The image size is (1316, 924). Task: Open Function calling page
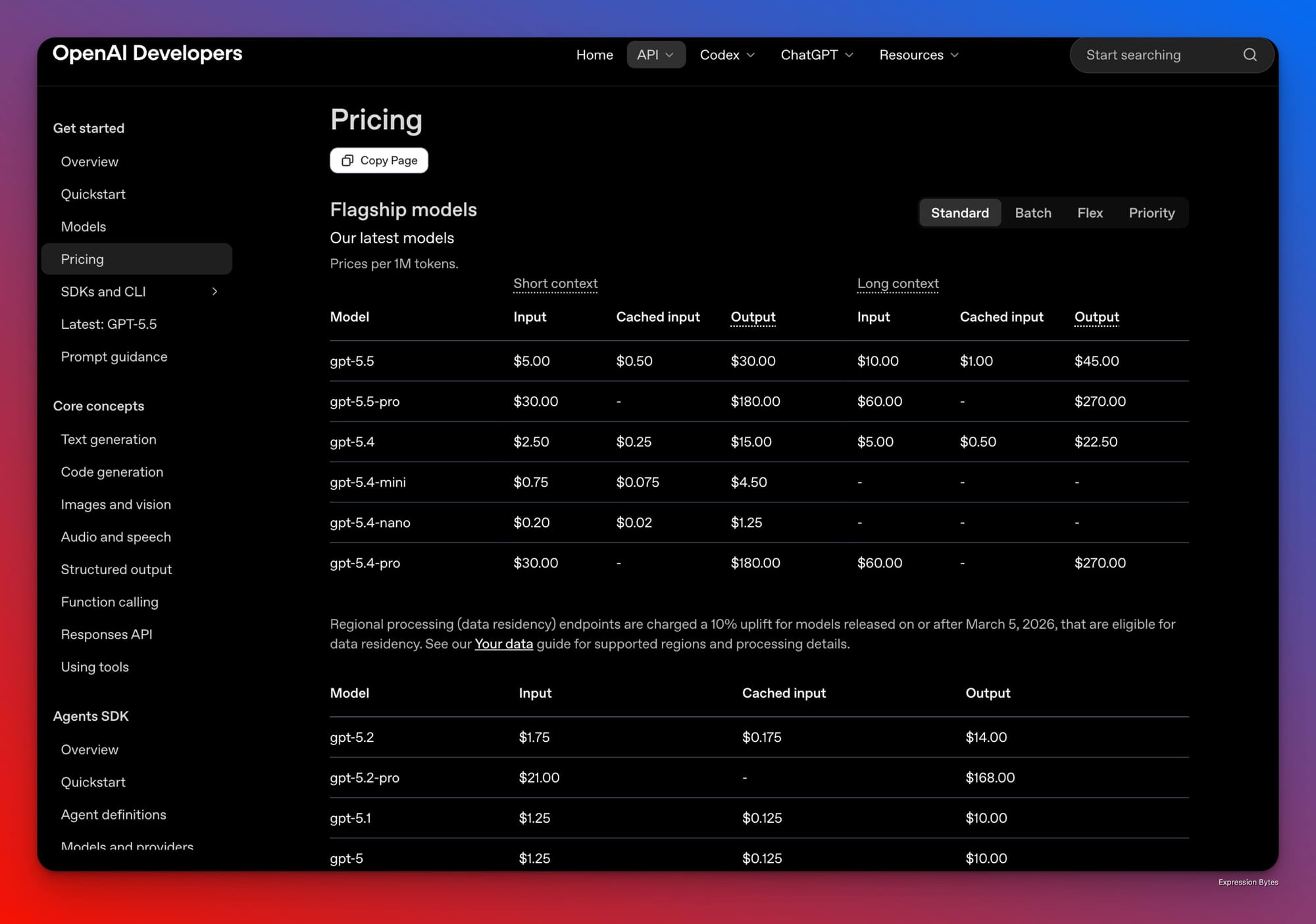pos(109,602)
